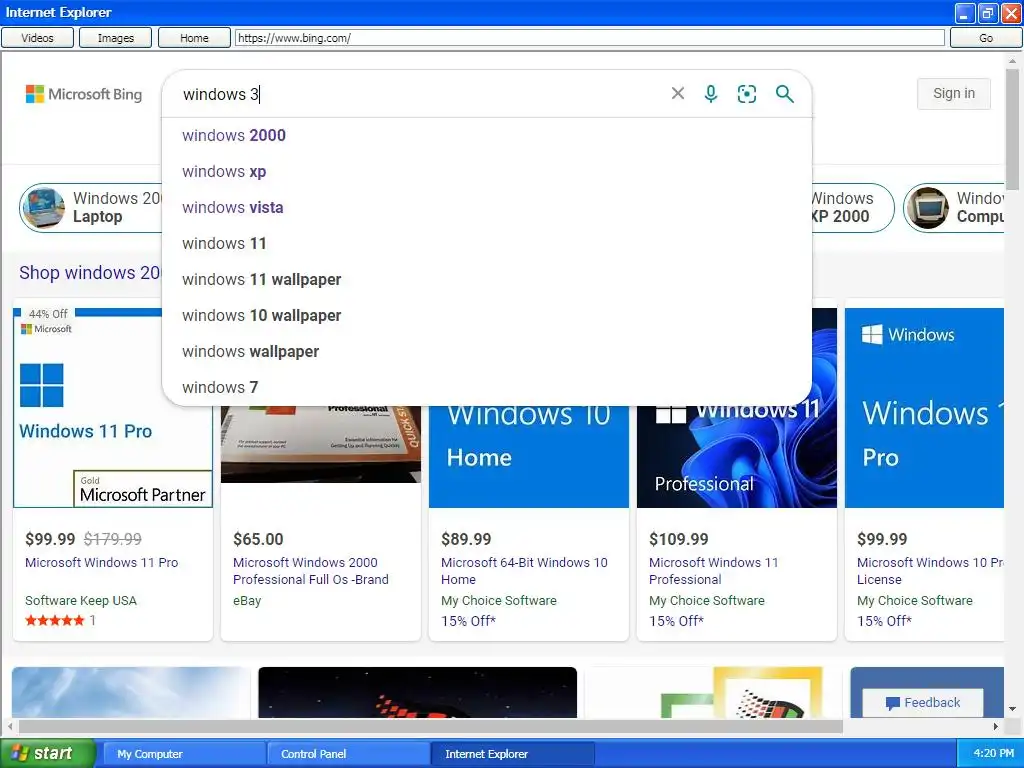Submit the query with the magnifier icon
This screenshot has height=768, width=1024.
[785, 94]
